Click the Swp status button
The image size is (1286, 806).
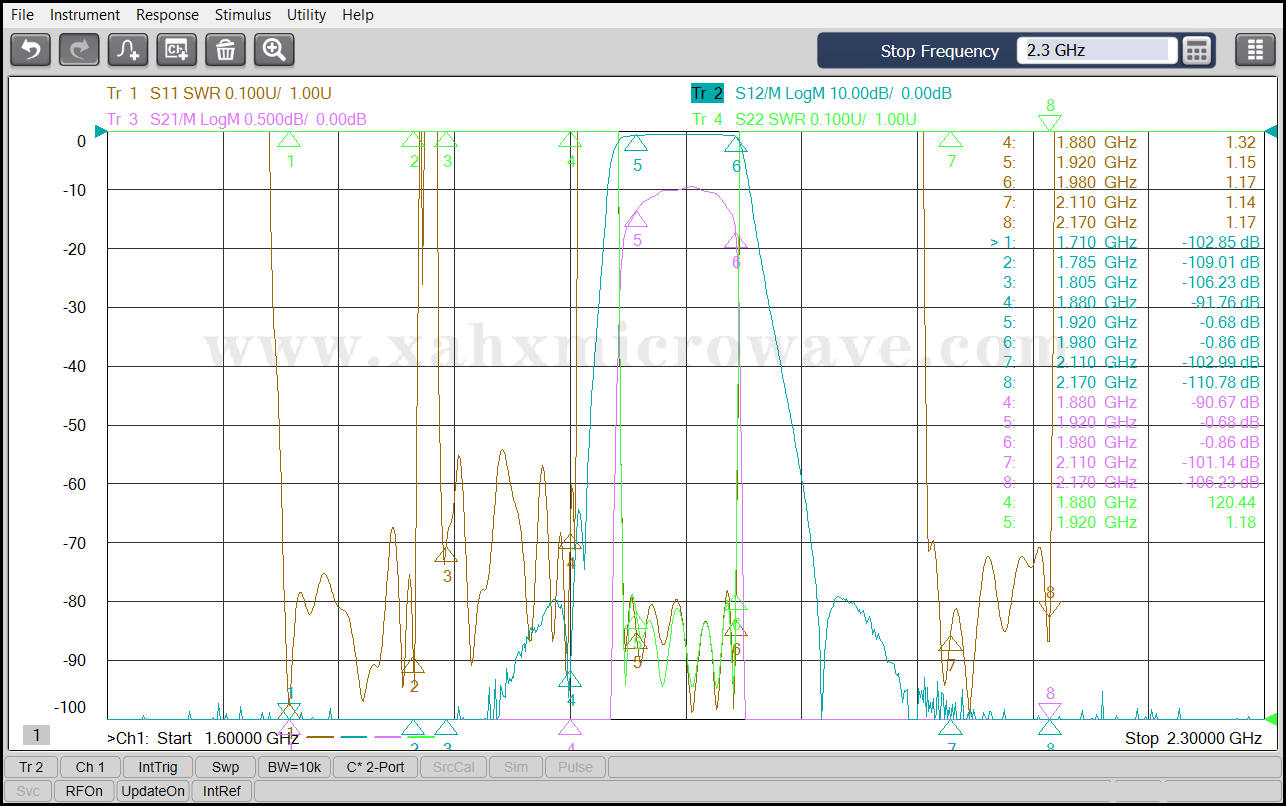[x=225, y=767]
